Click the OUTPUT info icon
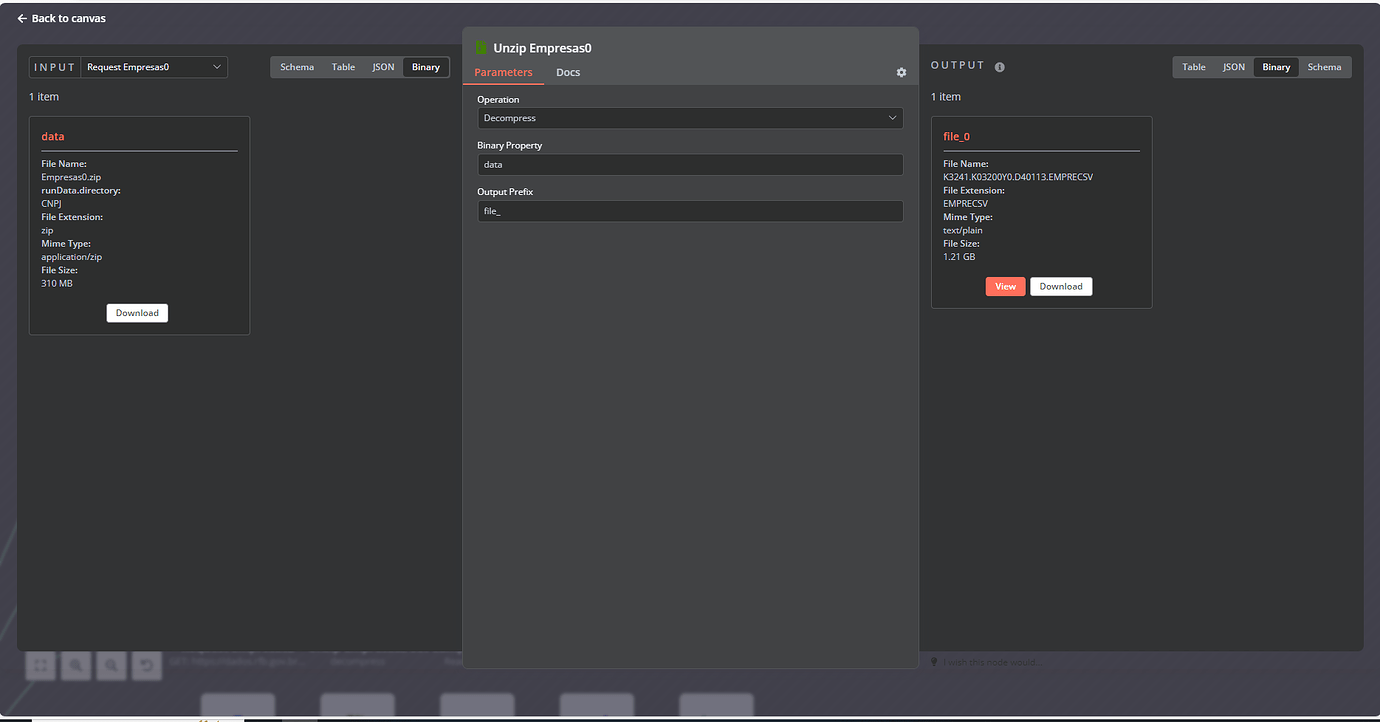The image size is (1380, 722). [x=1000, y=67]
